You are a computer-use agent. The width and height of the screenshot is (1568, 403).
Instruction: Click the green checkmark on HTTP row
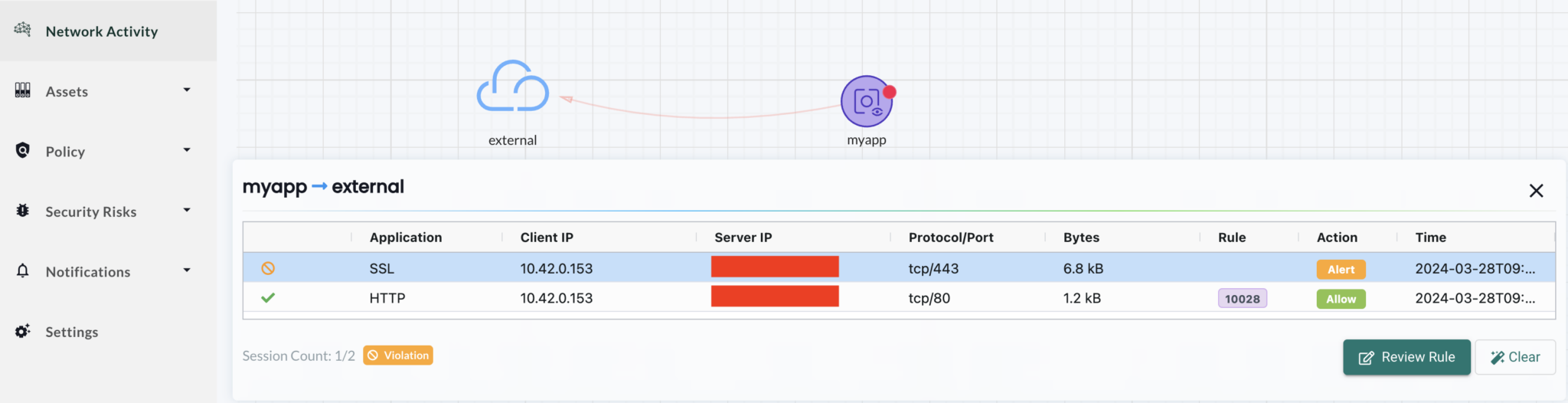[268, 298]
